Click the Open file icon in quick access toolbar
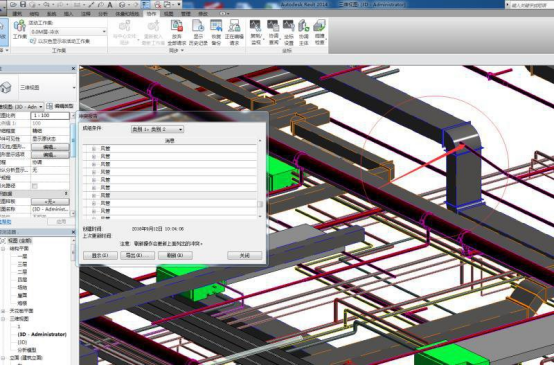554x365 pixels. 13,4
